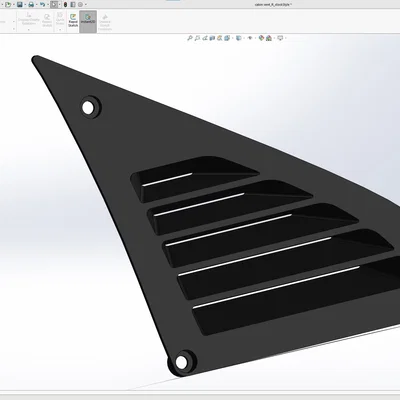Expand the View Settings dropdown arrow
The height and width of the screenshot is (400, 400).
(286, 38)
